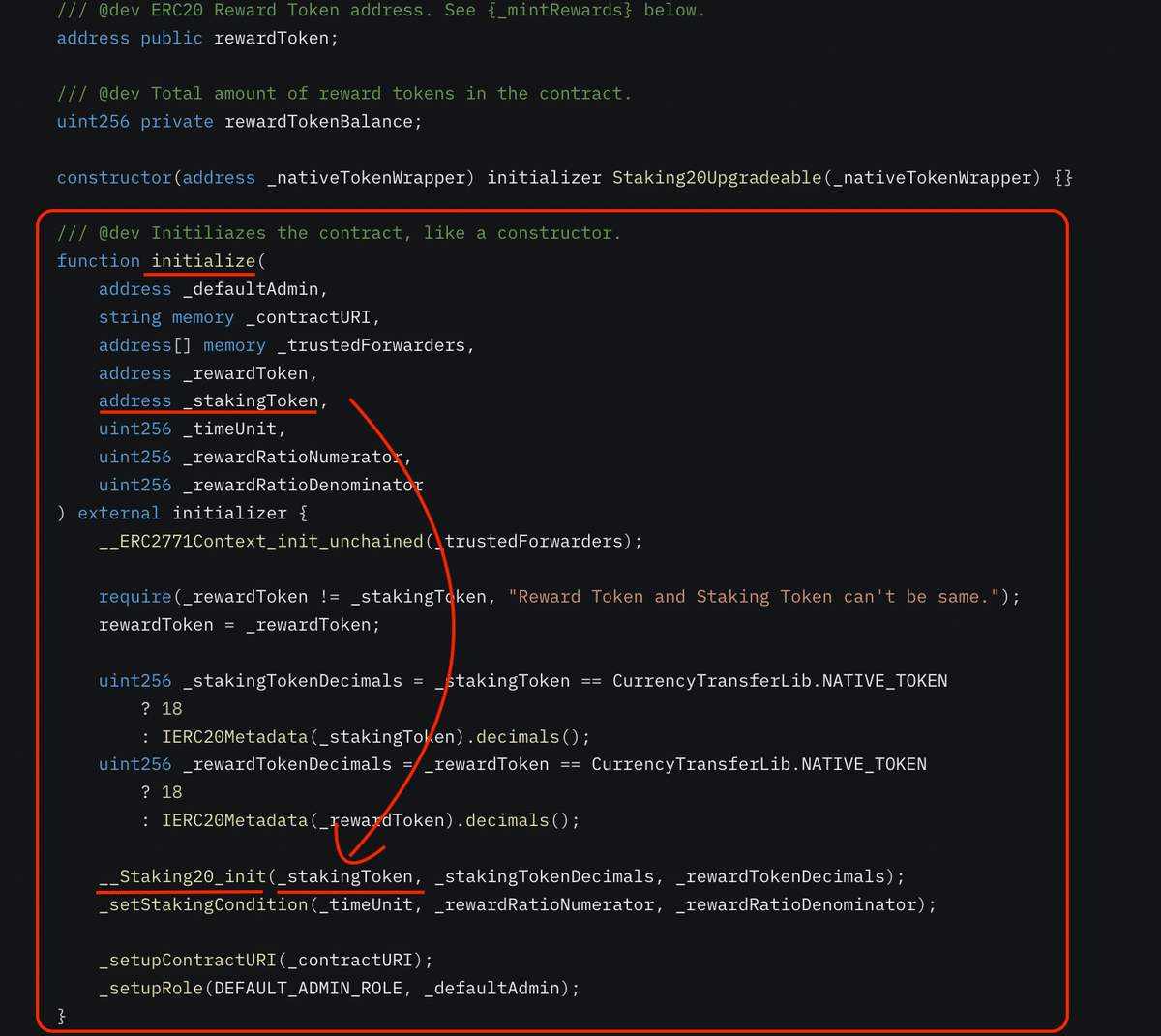
Task: Click the comment mentioning {_mintRewards}
Action: click(x=381, y=10)
